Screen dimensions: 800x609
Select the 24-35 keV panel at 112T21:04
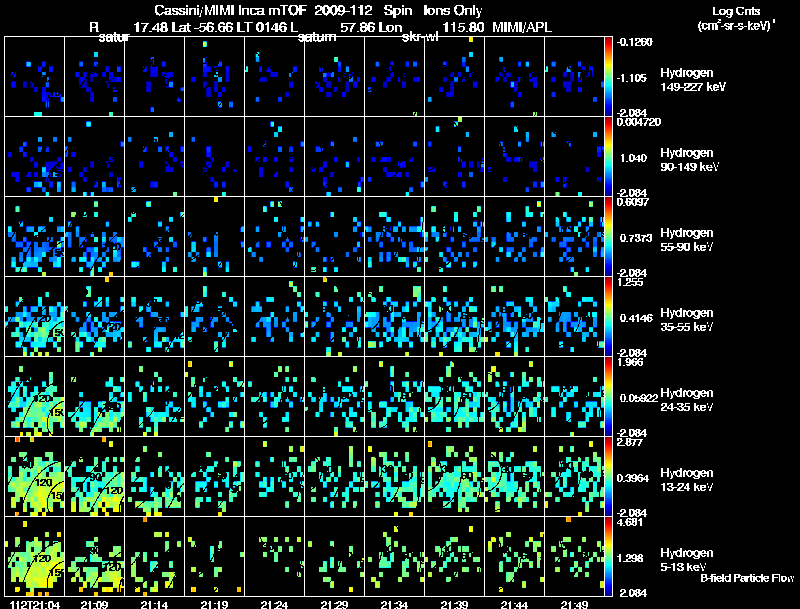coord(35,396)
